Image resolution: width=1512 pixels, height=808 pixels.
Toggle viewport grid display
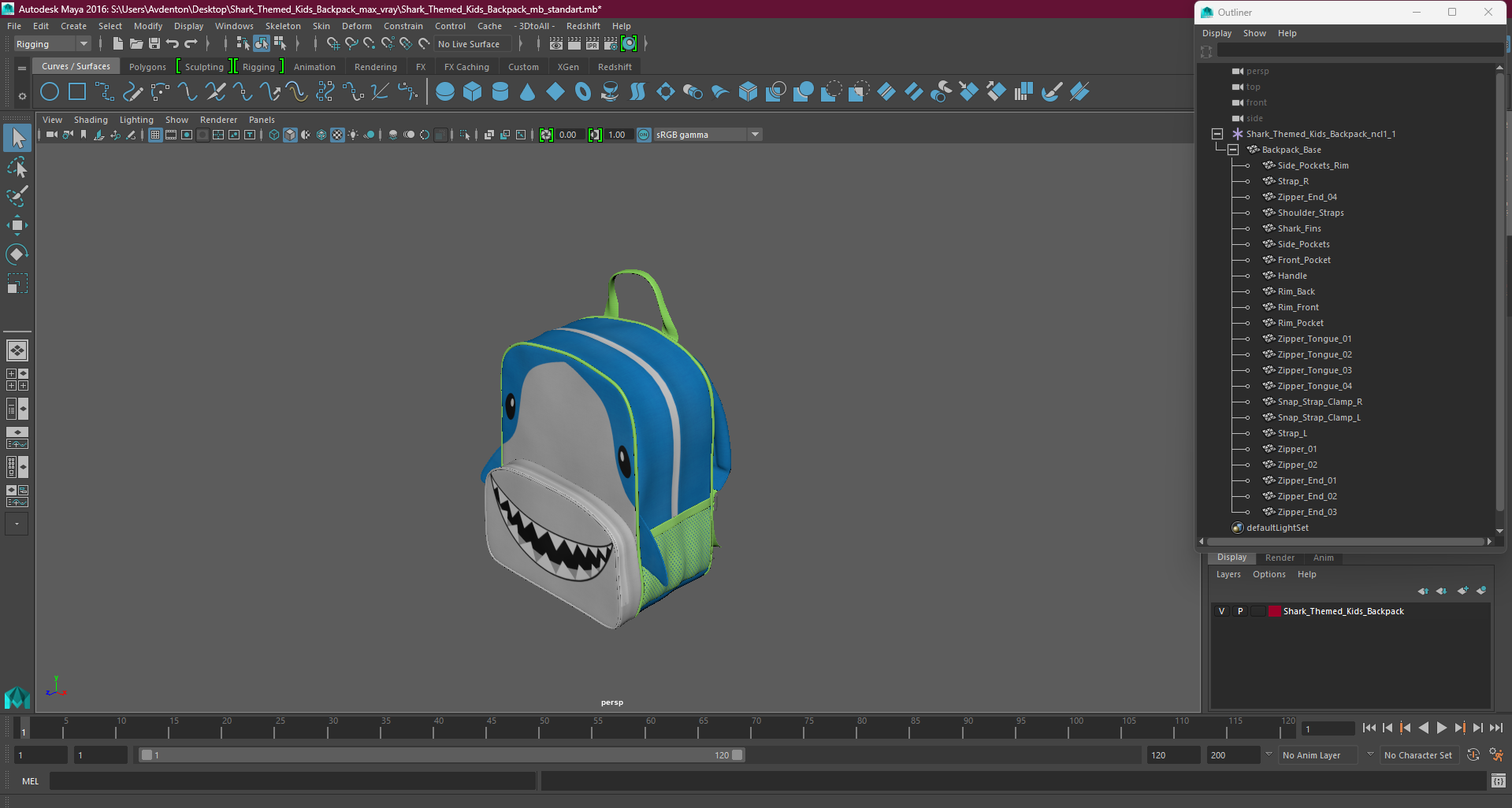155,135
